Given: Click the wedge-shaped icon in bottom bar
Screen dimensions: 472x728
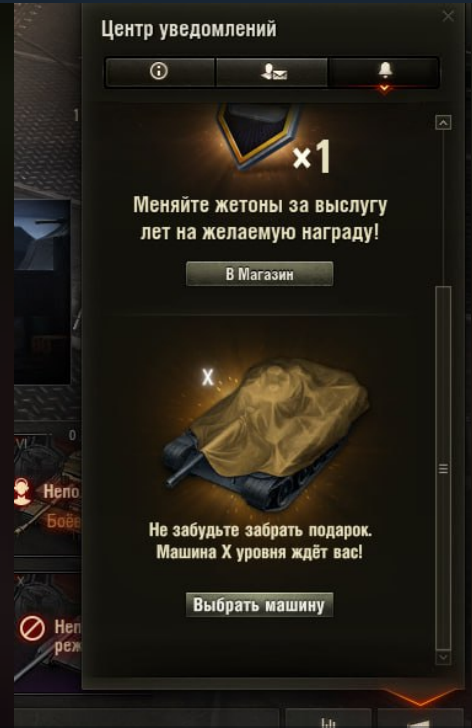Looking at the screenshot, I should 420,723.
